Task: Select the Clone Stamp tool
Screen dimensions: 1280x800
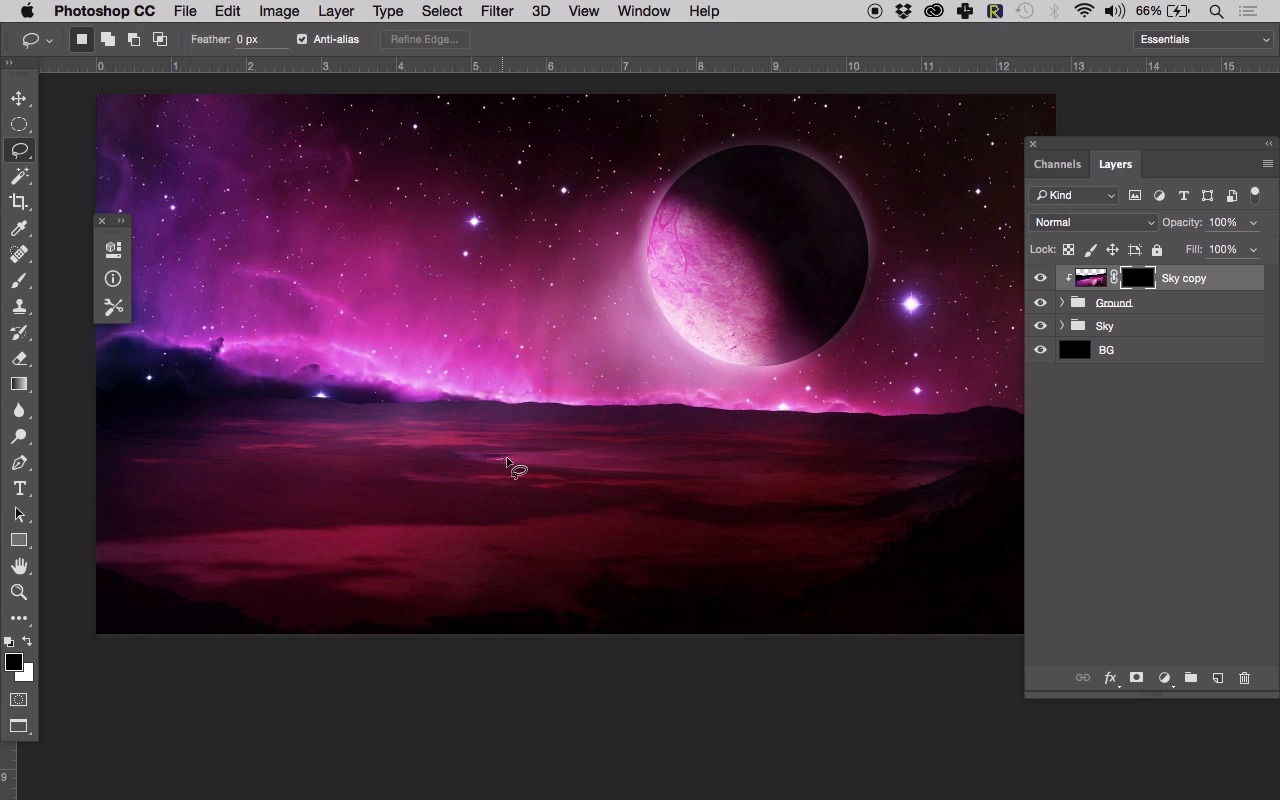Action: pos(19,307)
